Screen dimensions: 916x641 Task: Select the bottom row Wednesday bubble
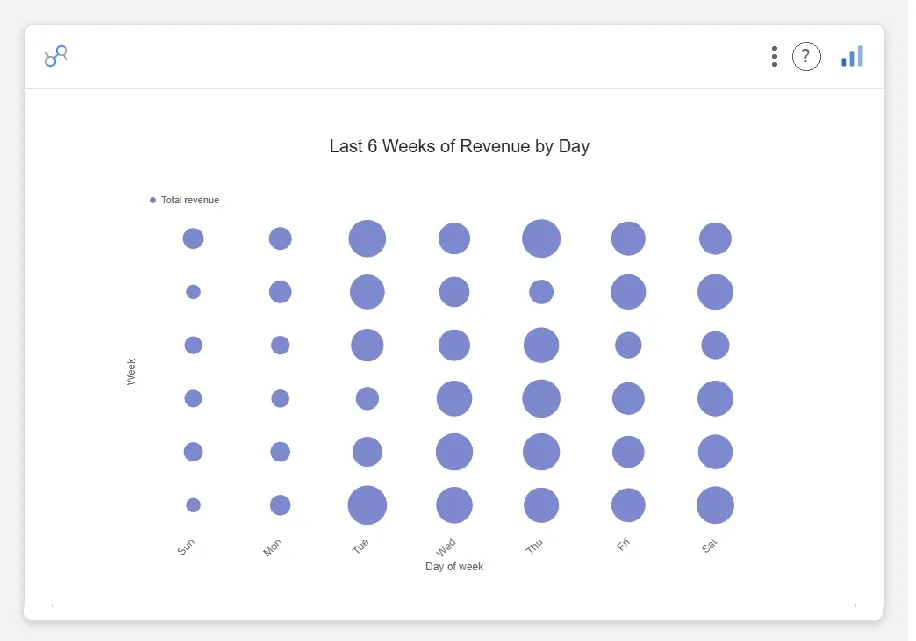pyautogui.click(x=454, y=505)
